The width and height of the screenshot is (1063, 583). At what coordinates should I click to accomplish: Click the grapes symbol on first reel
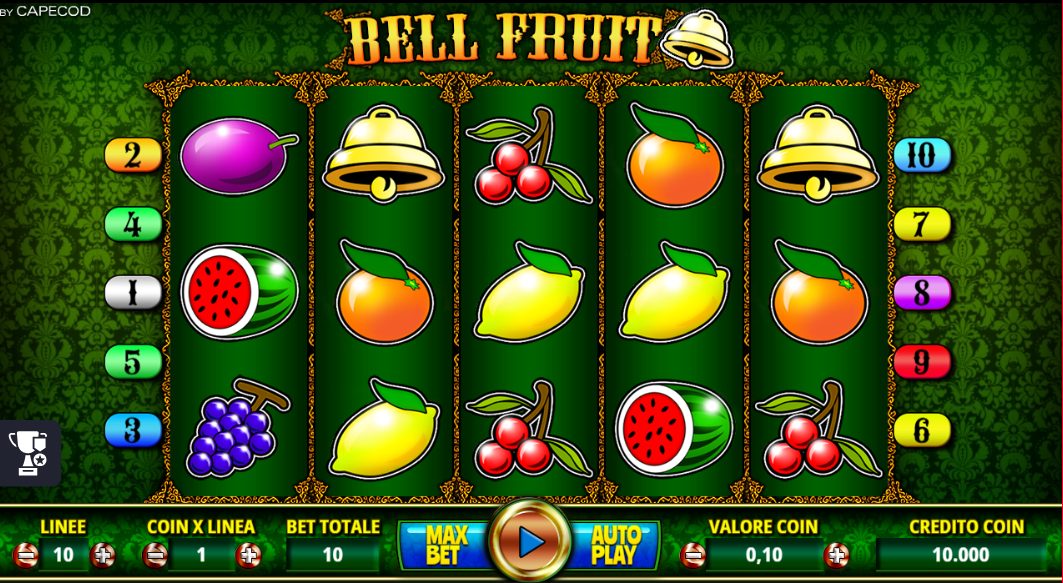237,428
